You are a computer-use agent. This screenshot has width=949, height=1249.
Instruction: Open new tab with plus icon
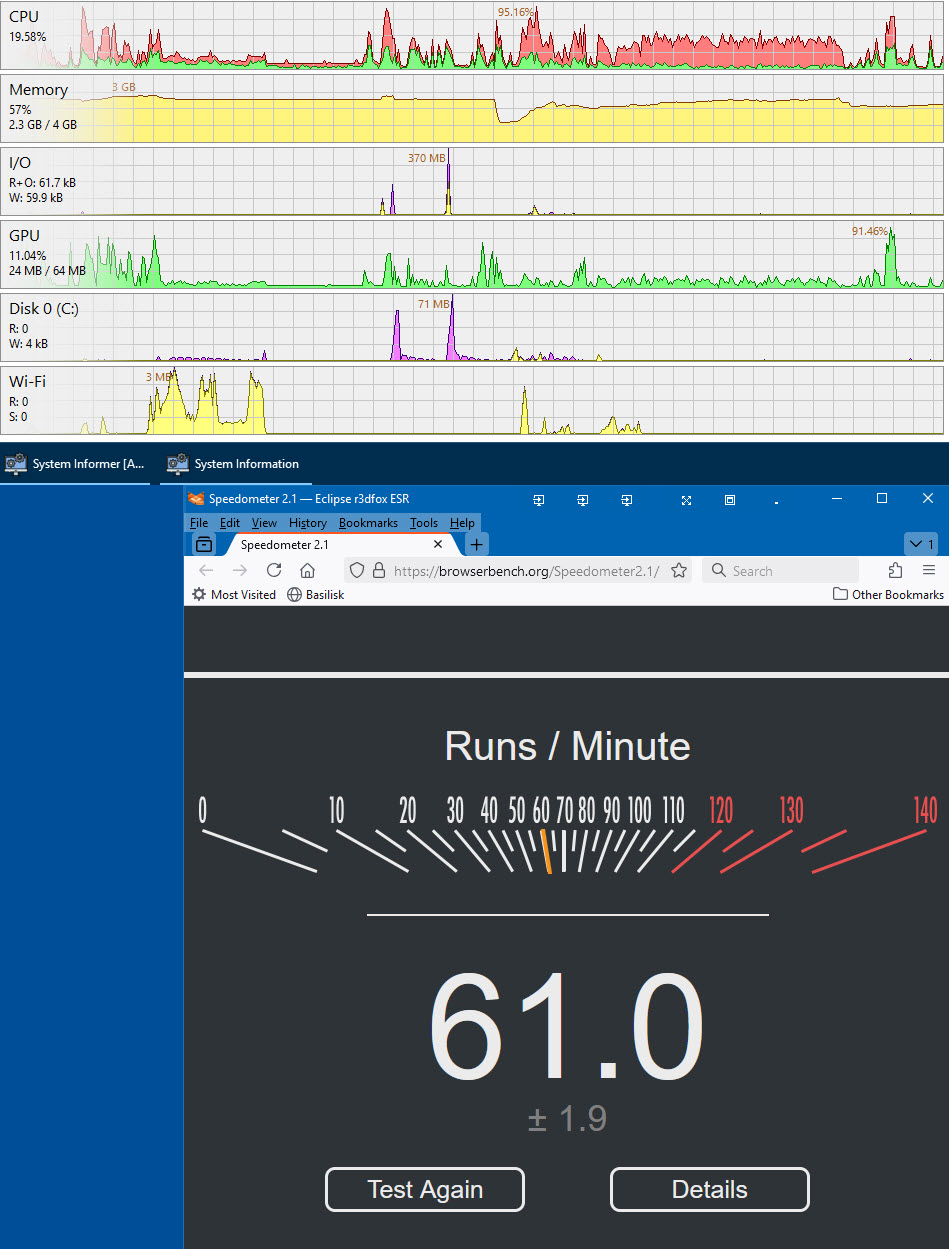tap(477, 544)
